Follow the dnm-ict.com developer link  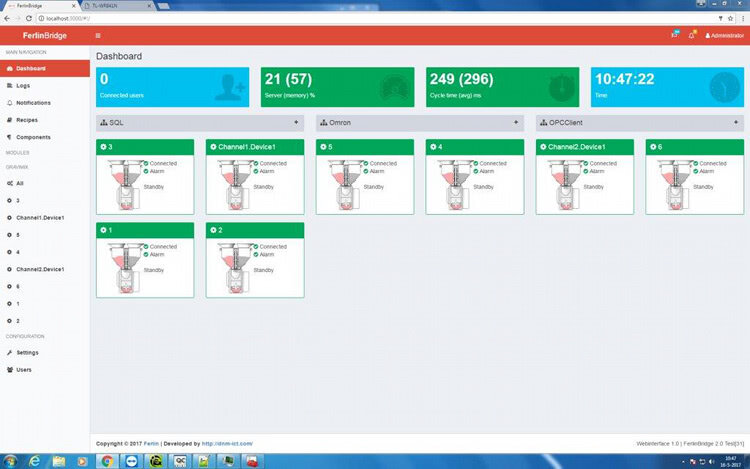[x=227, y=444]
